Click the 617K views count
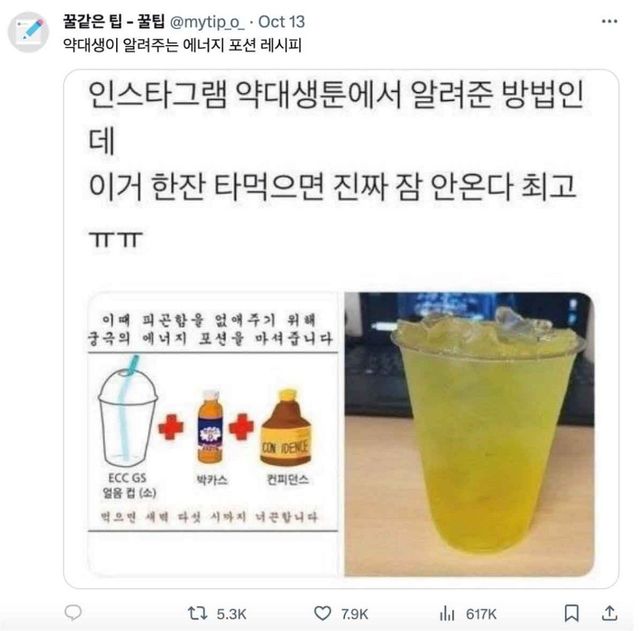Screen dimensions: 640x631 pos(481,614)
